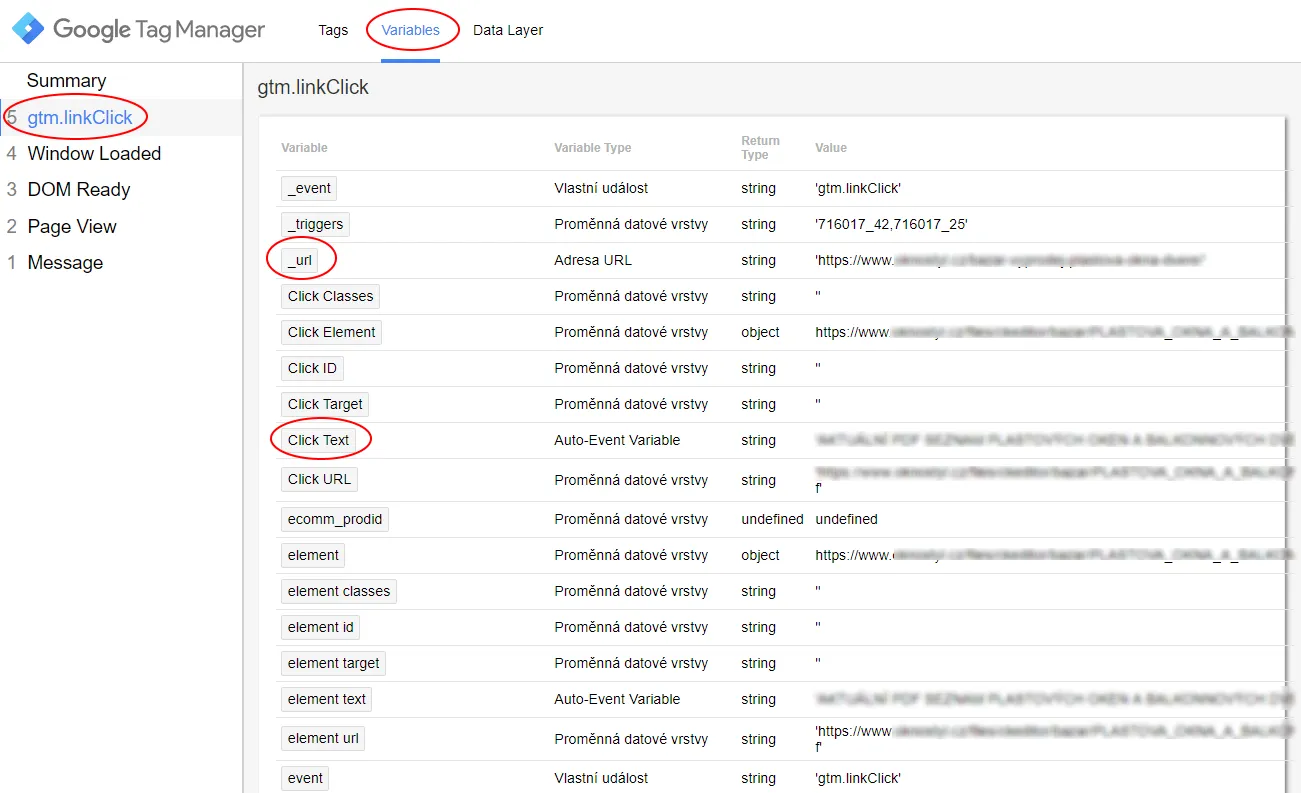Click the element classes variable chip
1301x793 pixels.
click(x=339, y=591)
